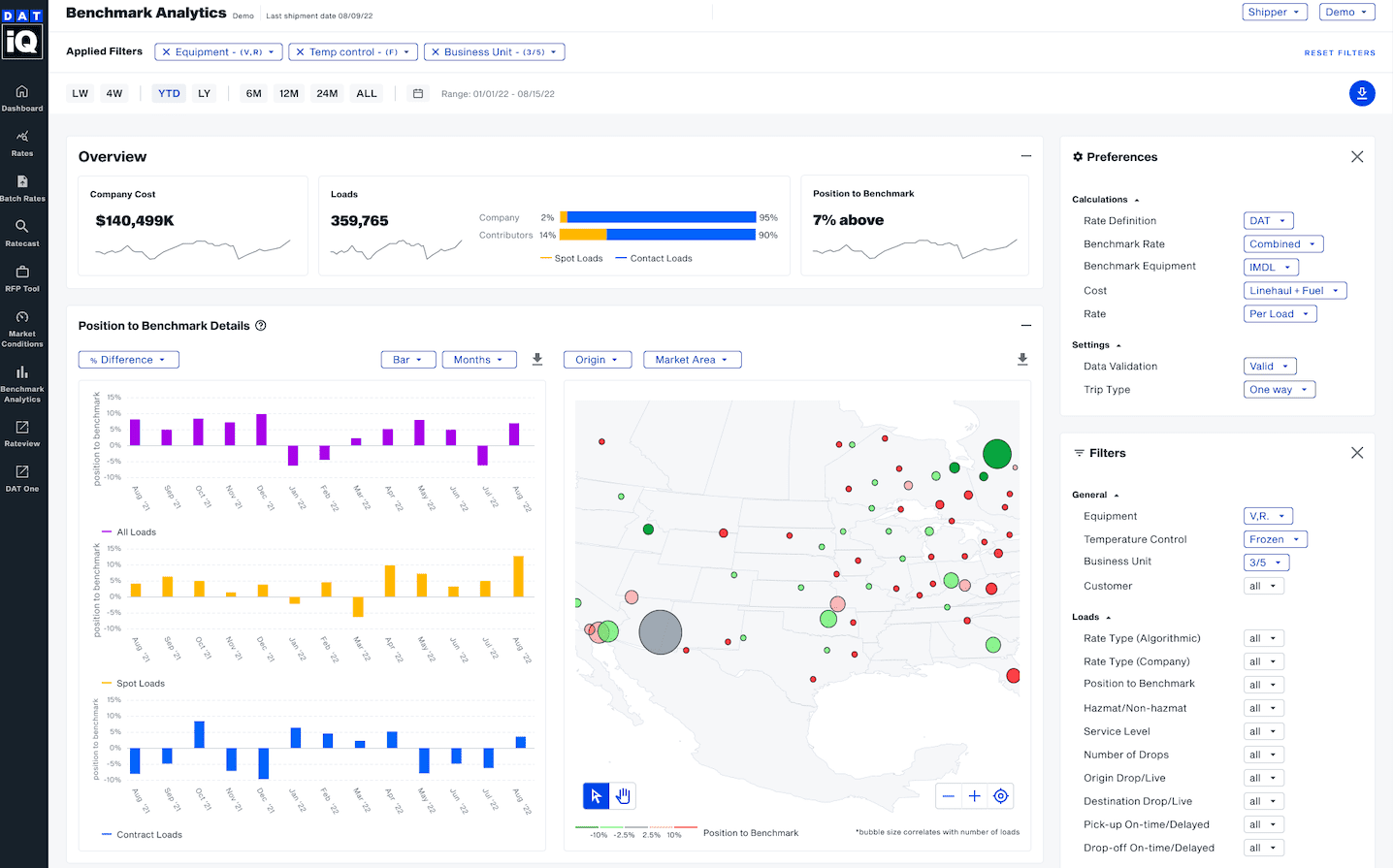Open the Benchmark Rate Combined dropdown
The height and width of the screenshot is (868, 1393).
click(x=1282, y=244)
